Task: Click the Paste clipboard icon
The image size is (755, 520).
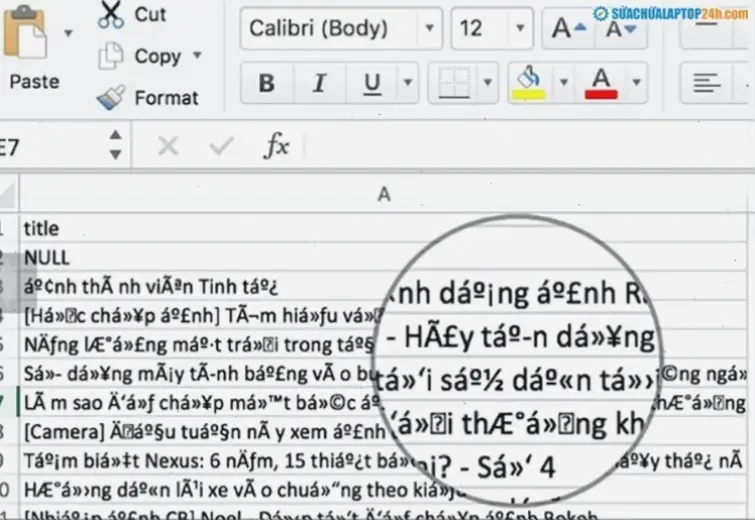Action: (x=24, y=32)
